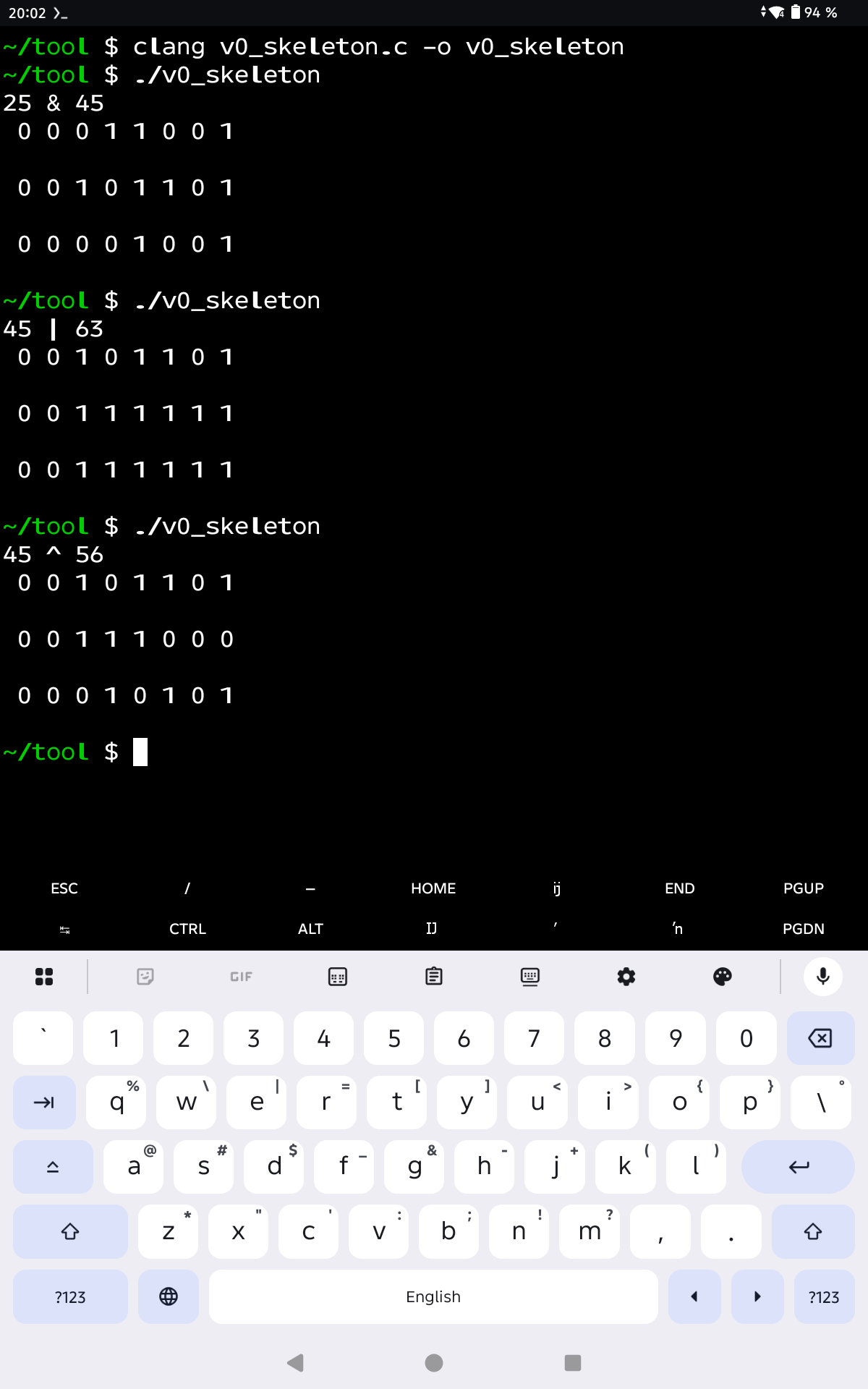Open keyboard apps grid menu
This screenshot has width=868, height=1389.
(44, 977)
